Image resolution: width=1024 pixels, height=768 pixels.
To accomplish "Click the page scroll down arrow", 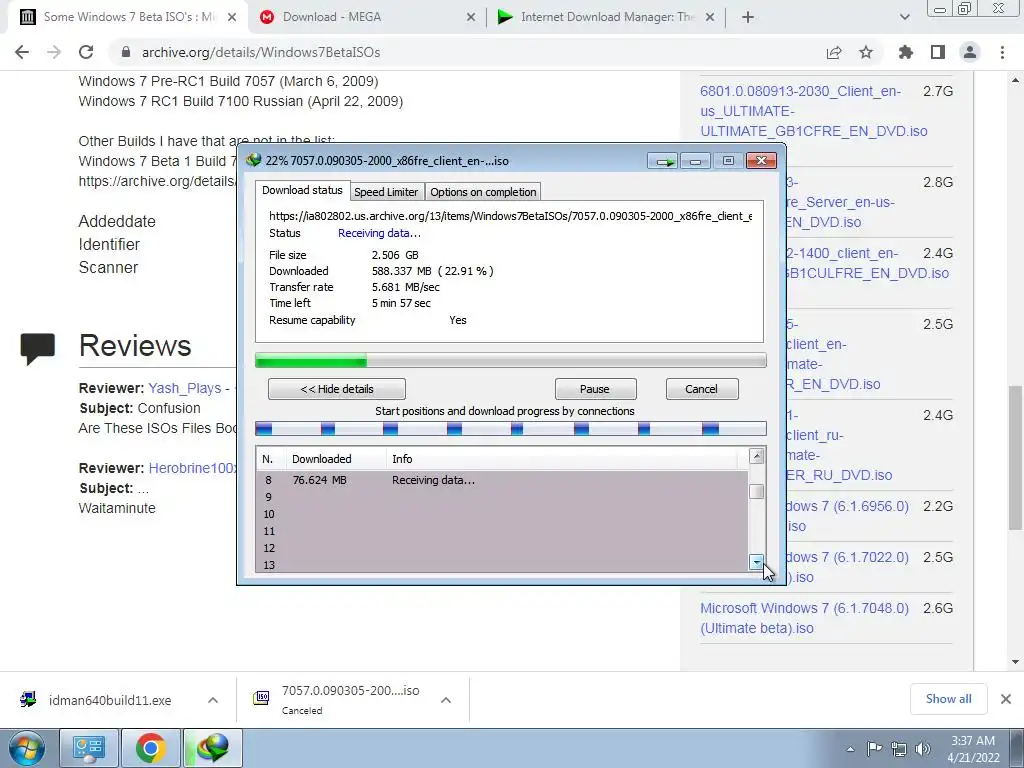I will pyautogui.click(x=1015, y=662).
